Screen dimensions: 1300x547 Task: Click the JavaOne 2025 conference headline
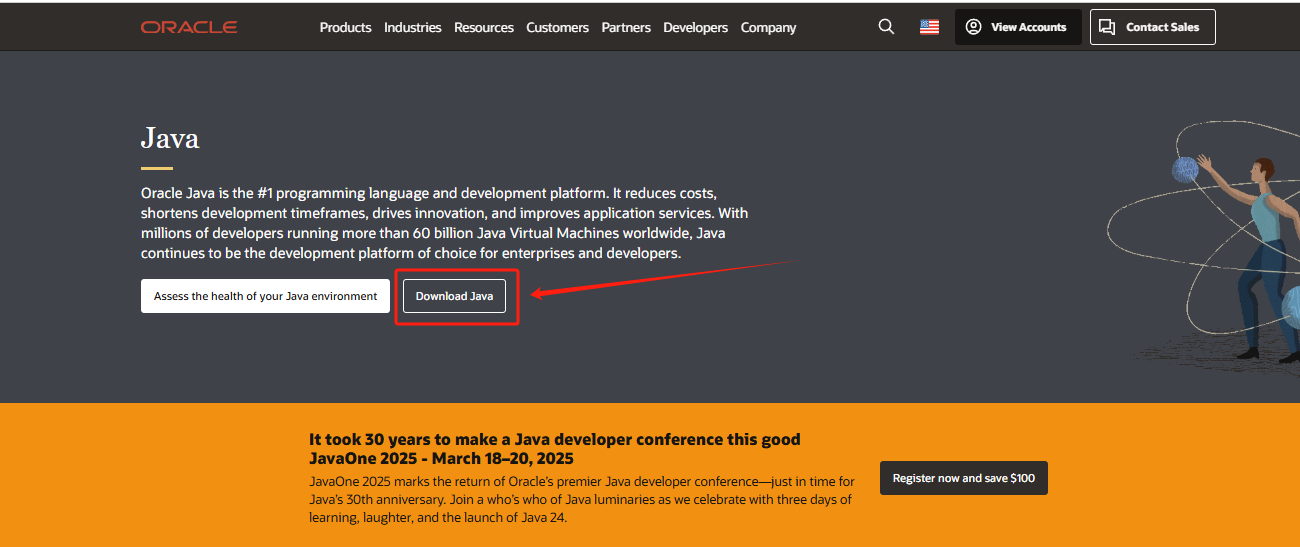tap(554, 449)
